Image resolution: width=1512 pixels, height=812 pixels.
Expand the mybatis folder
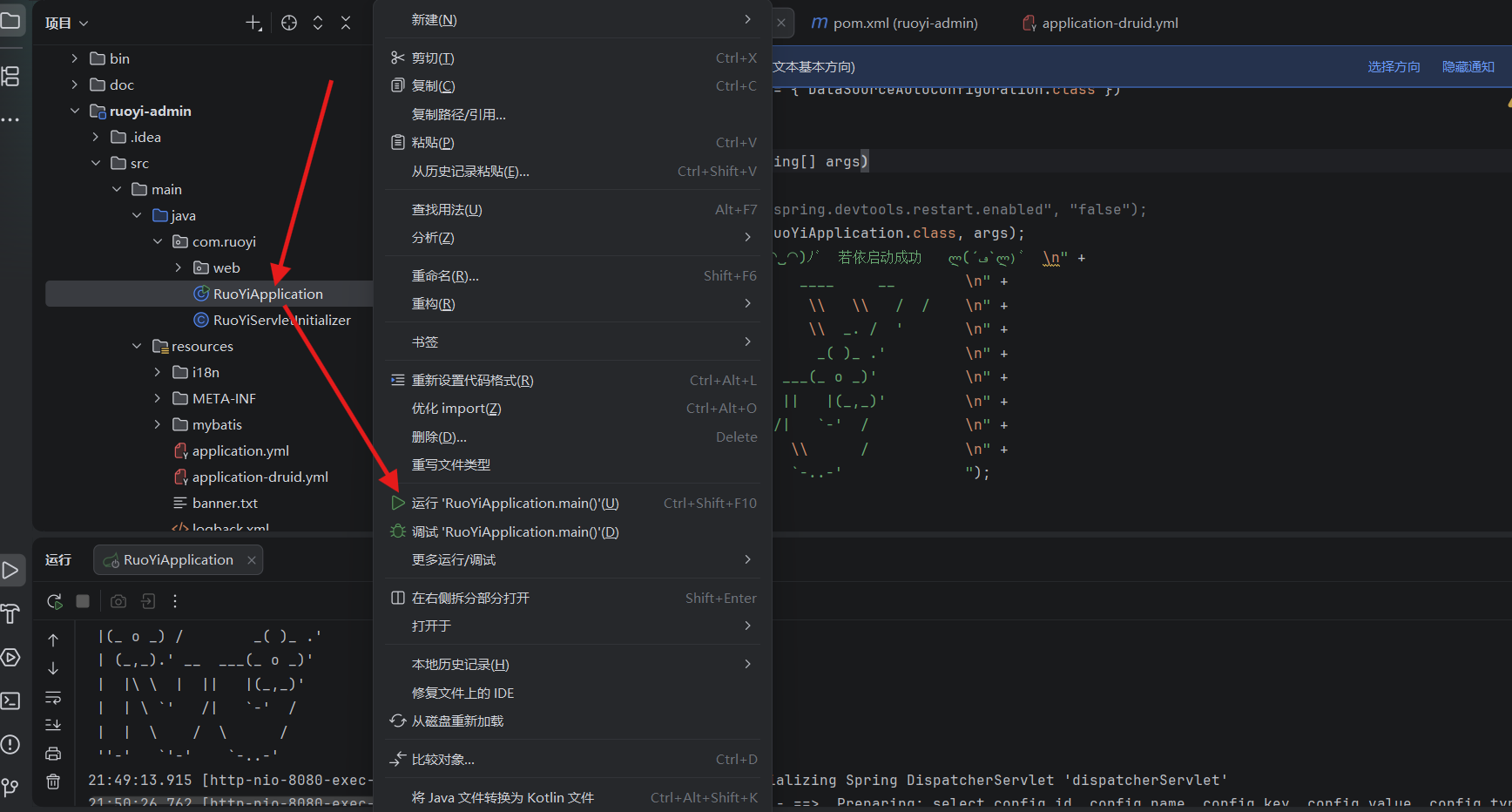pyautogui.click(x=157, y=424)
